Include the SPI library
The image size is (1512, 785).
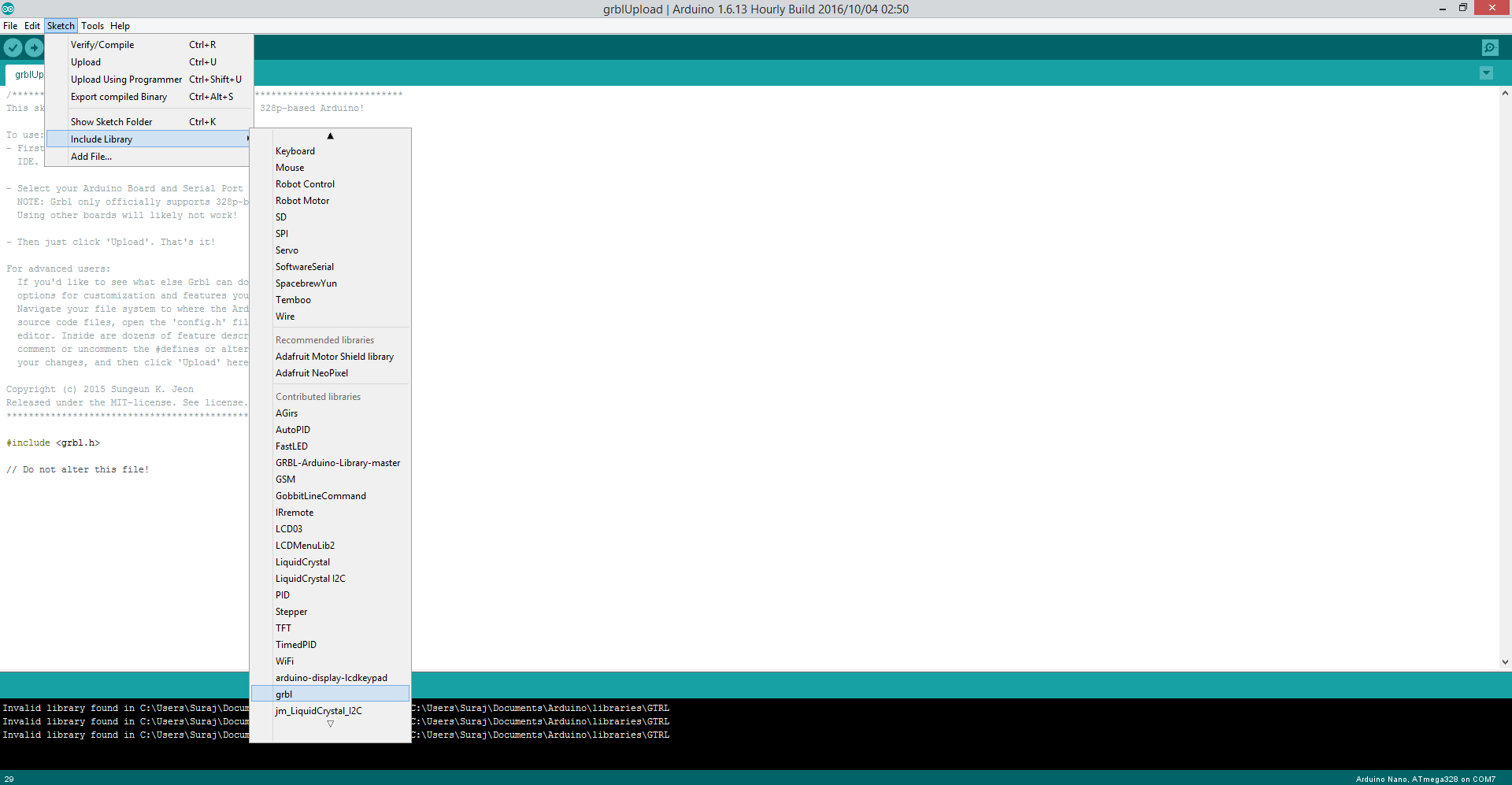(330, 234)
